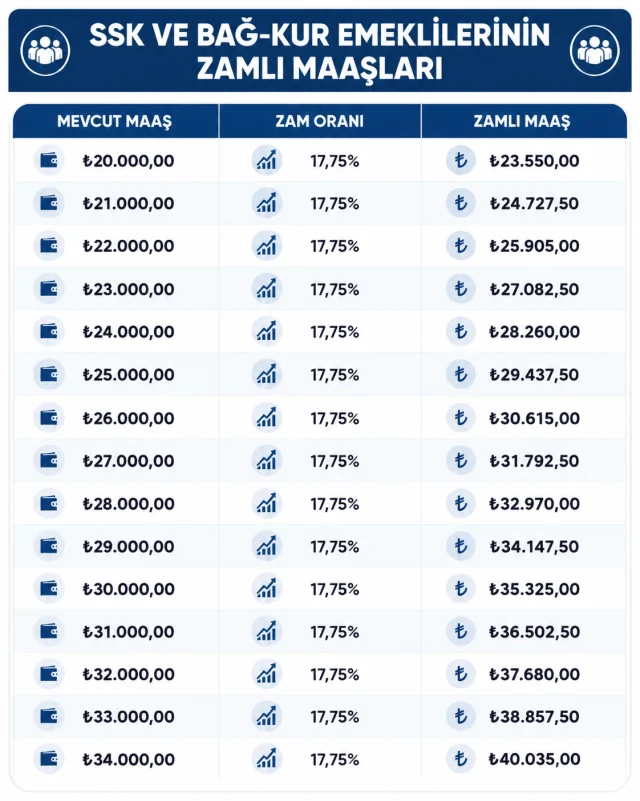Click the ₺38.857,50 raised salary value
This screenshot has width=640, height=801.
(x=534, y=717)
